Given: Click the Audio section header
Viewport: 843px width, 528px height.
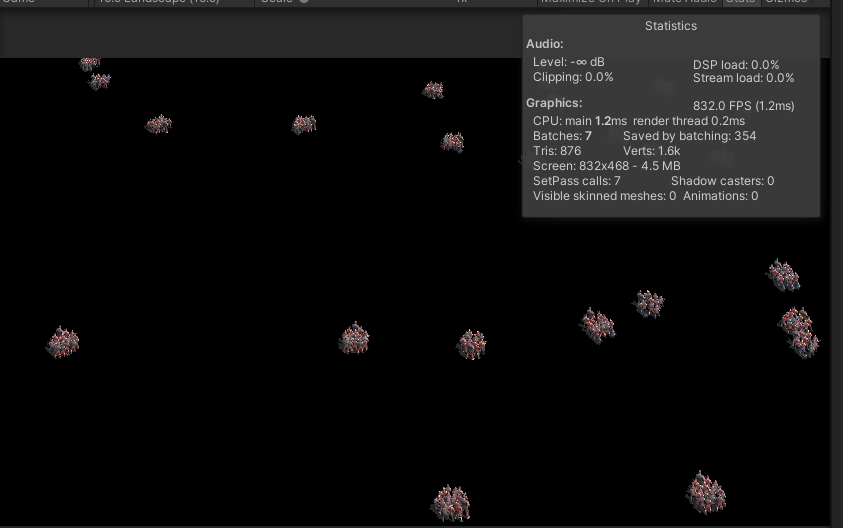Looking at the screenshot, I should click(545, 44).
